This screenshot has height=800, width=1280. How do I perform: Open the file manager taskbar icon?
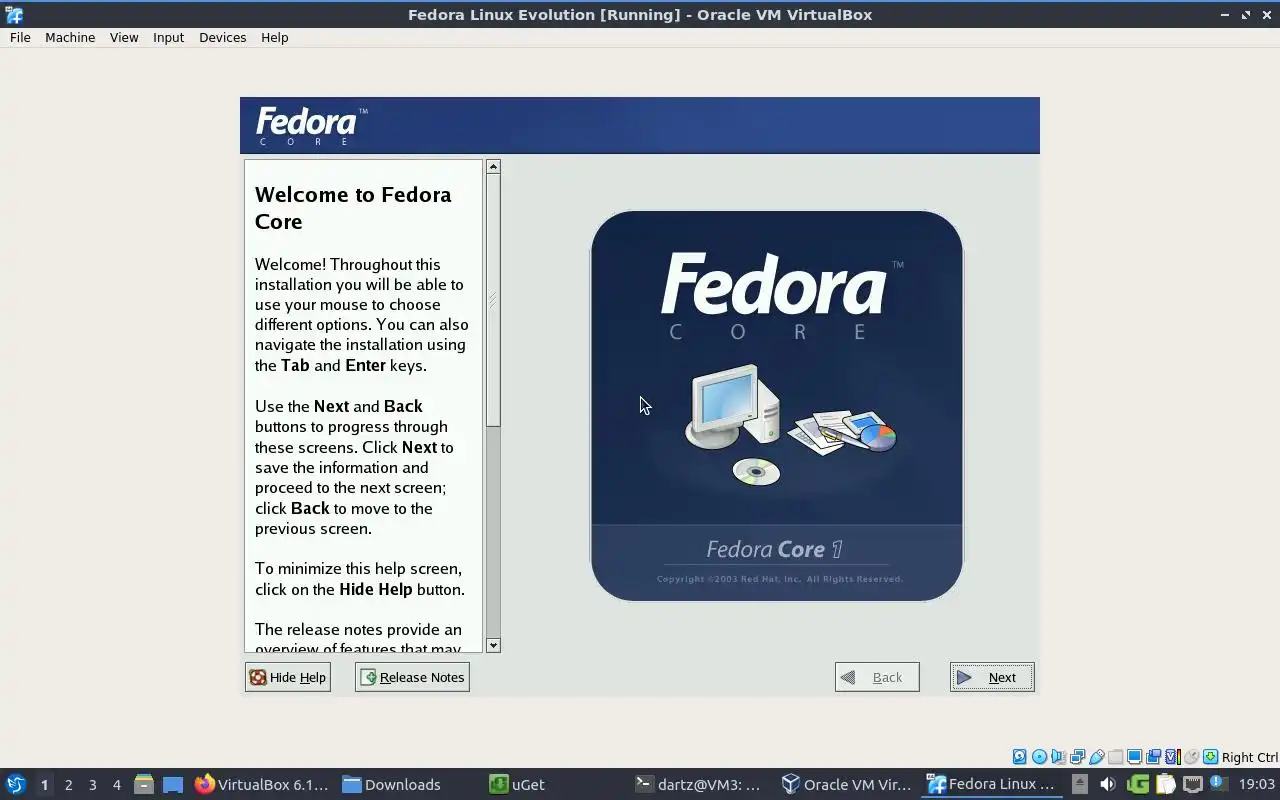pyautogui.click(x=144, y=784)
